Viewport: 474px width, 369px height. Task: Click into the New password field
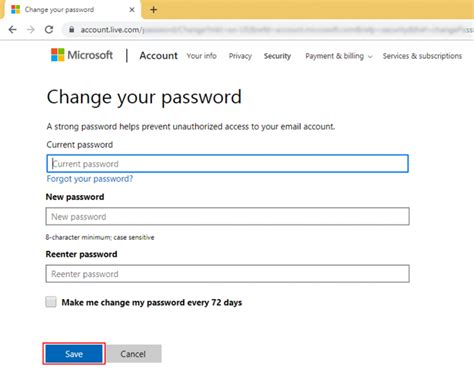click(x=227, y=216)
